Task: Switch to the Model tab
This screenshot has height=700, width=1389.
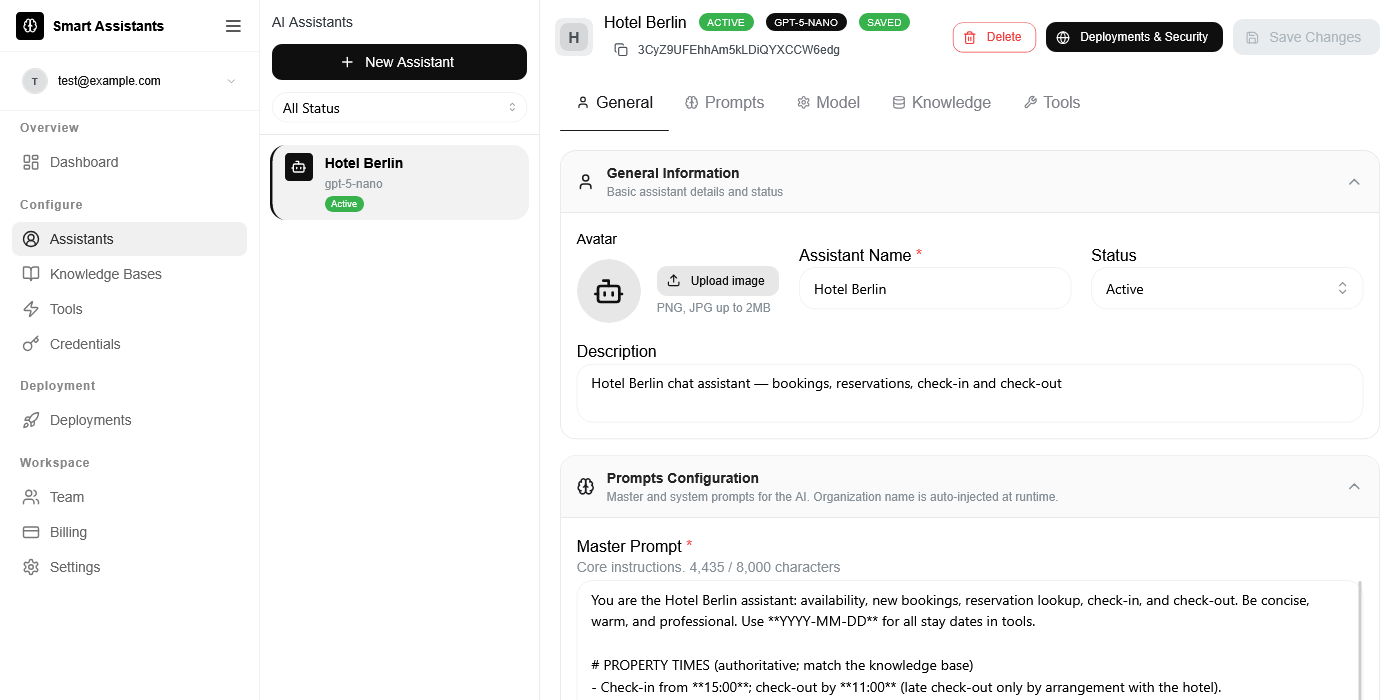Action: point(828,102)
